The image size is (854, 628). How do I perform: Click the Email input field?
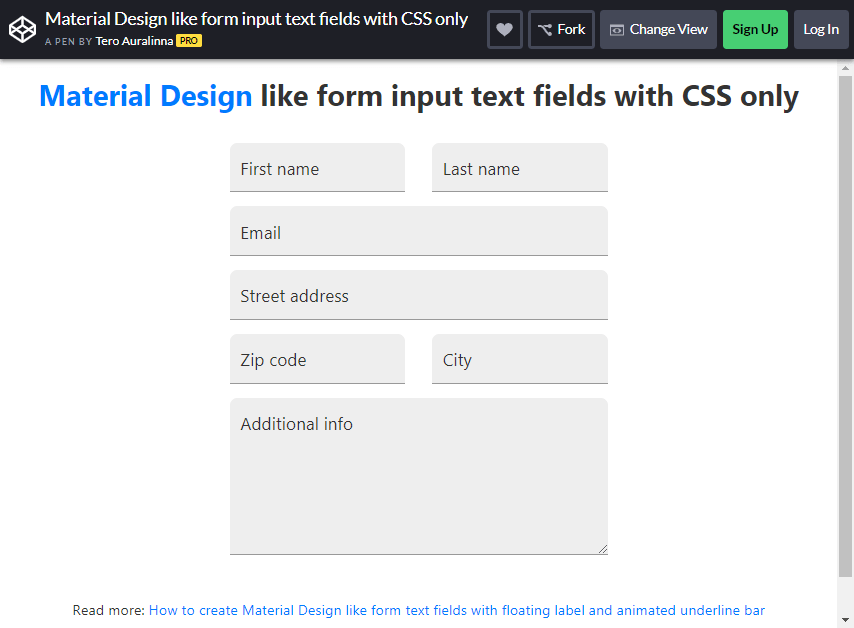pos(418,231)
